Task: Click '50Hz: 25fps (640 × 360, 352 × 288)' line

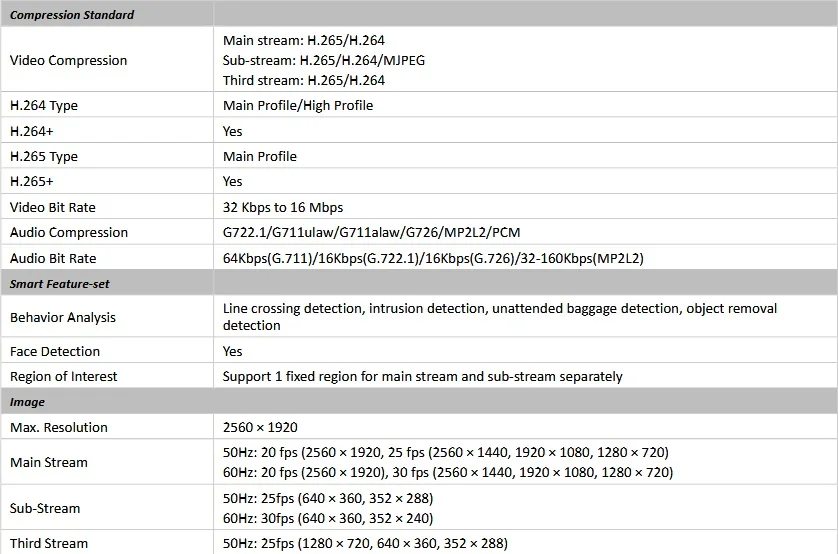Action: click(328, 498)
